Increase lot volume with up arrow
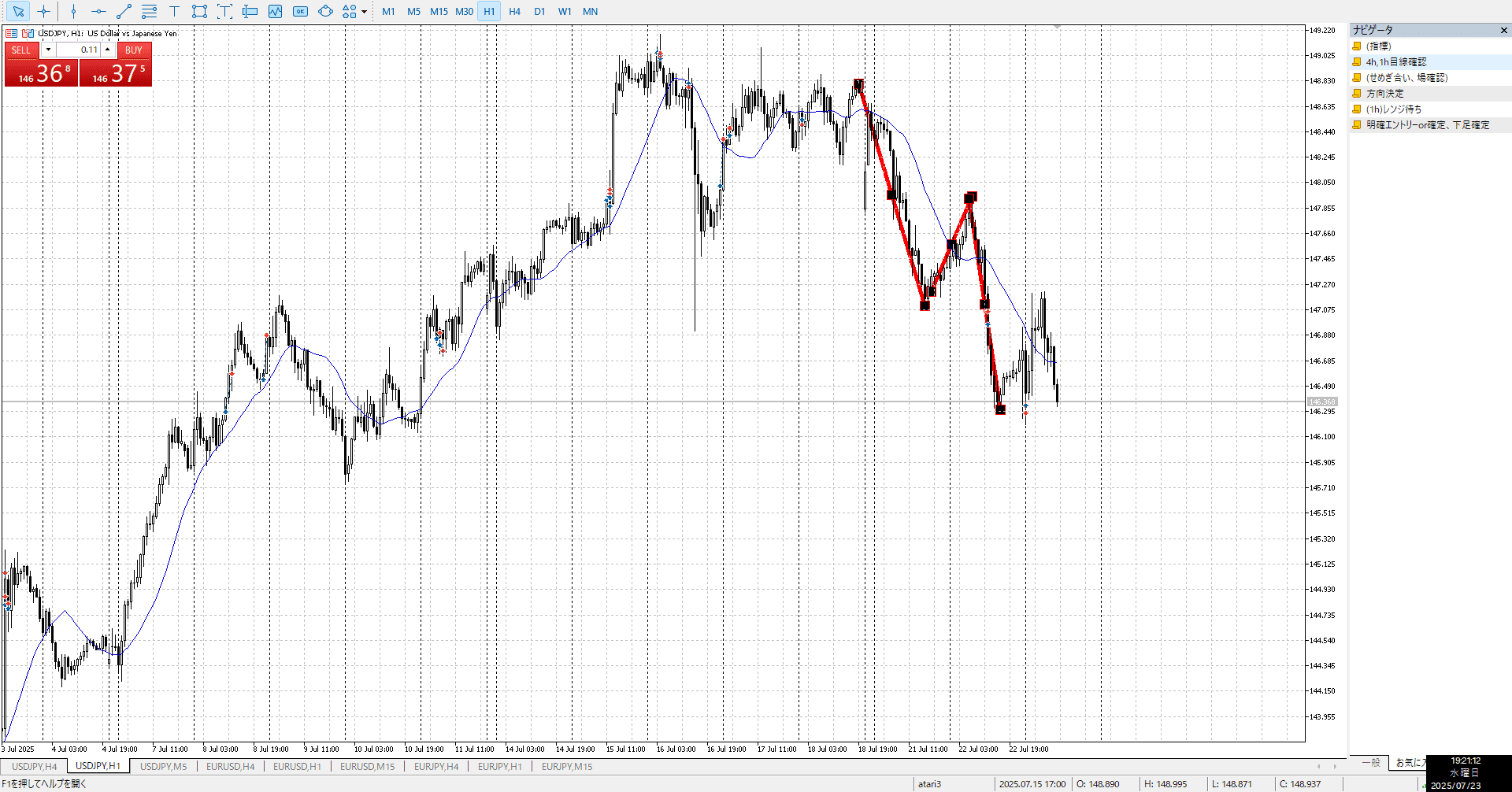This screenshot has height=792, width=1512. point(108,50)
